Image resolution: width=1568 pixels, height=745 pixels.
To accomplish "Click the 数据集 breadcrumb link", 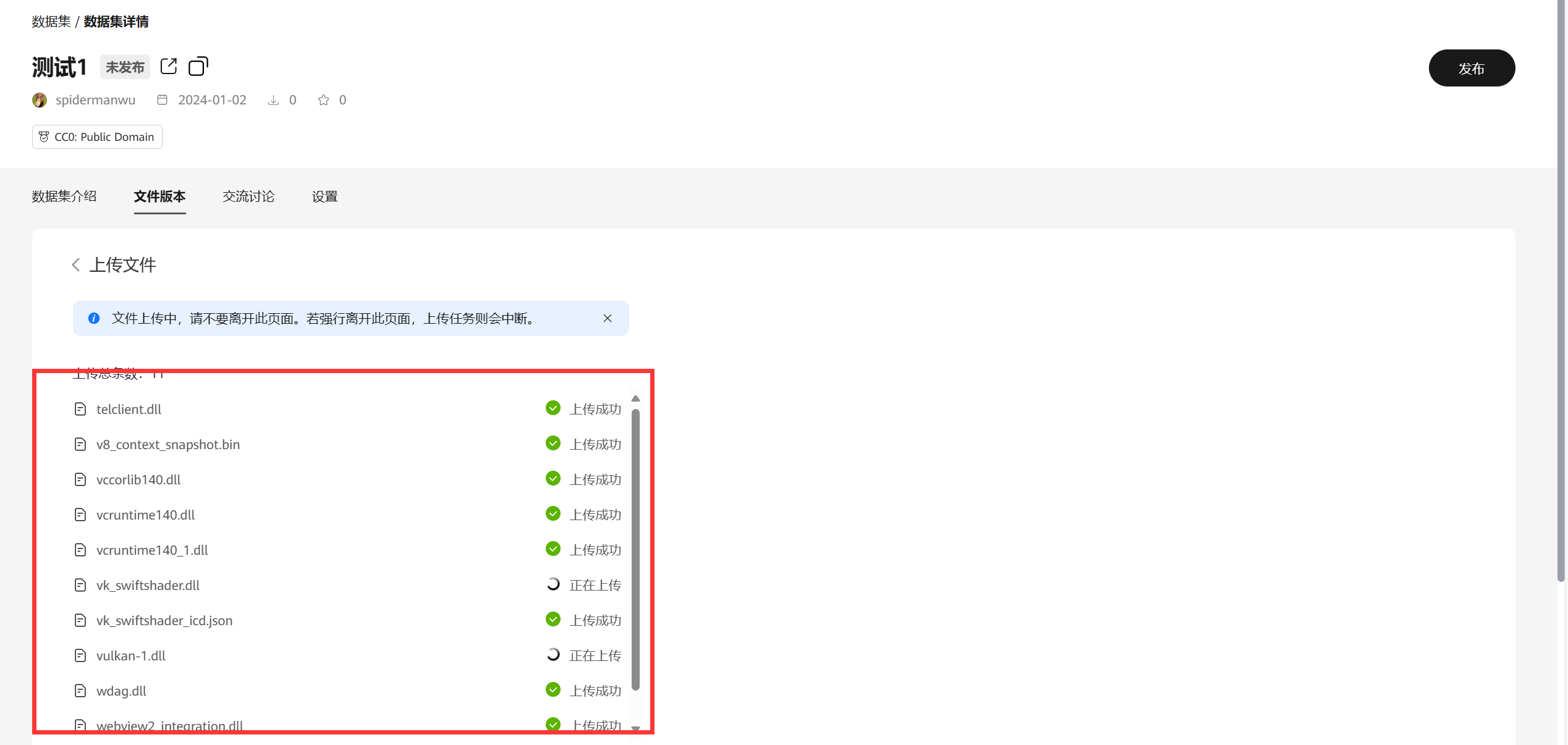I will (x=51, y=22).
